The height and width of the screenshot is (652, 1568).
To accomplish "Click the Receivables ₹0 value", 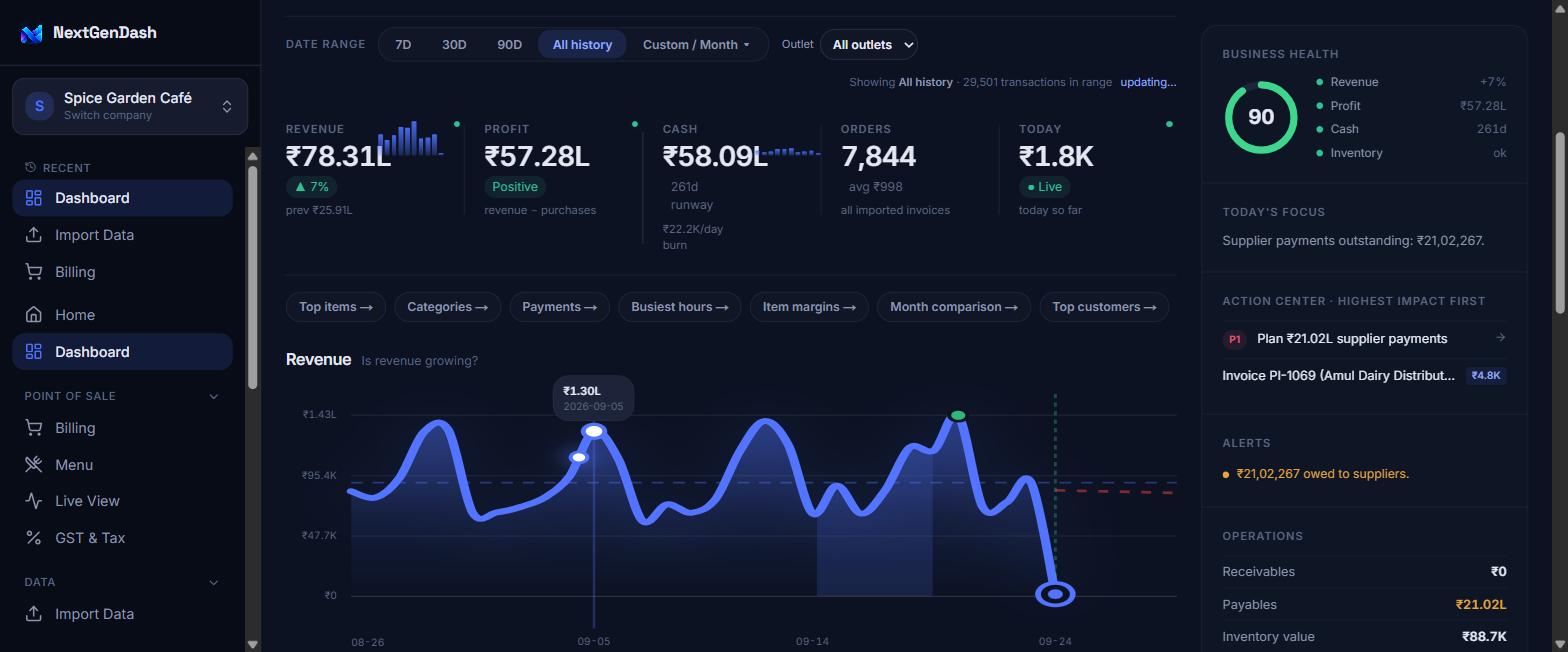I will pyautogui.click(x=1498, y=572).
